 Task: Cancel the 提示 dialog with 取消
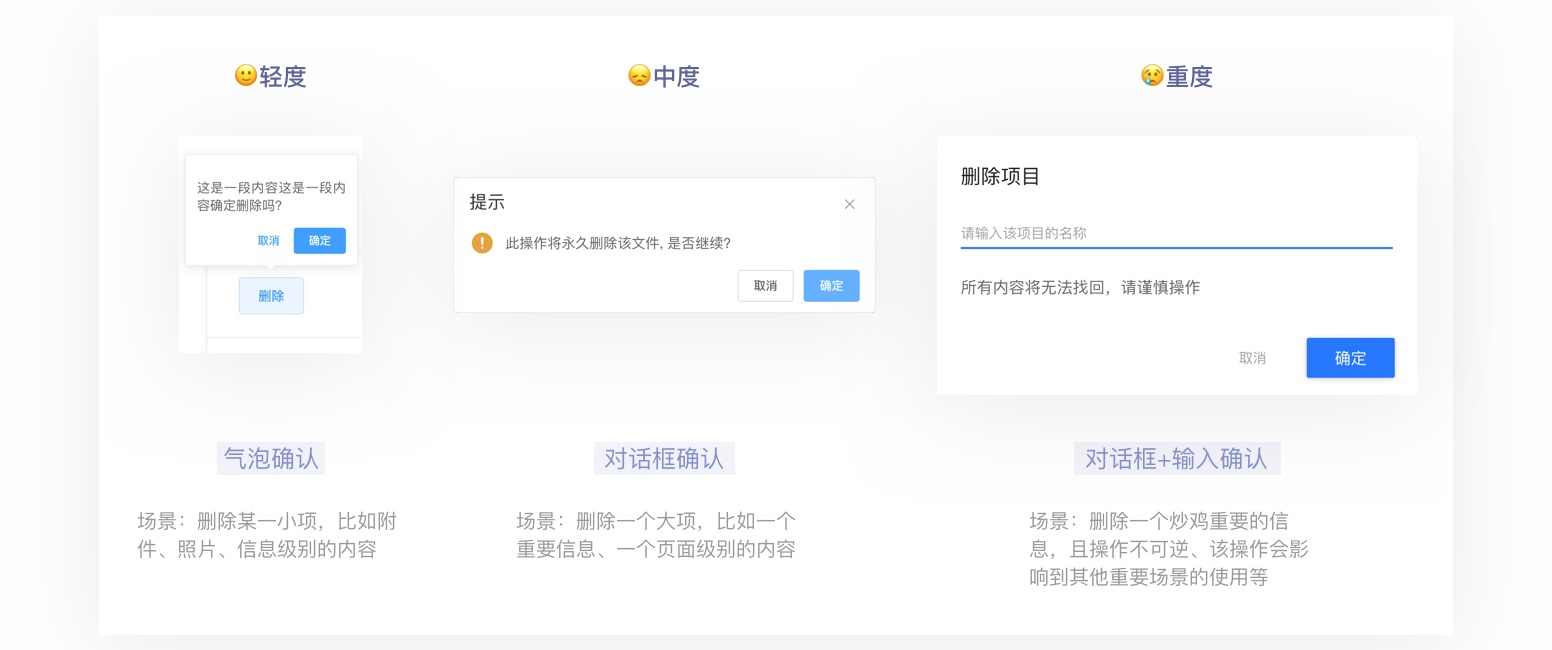765,285
